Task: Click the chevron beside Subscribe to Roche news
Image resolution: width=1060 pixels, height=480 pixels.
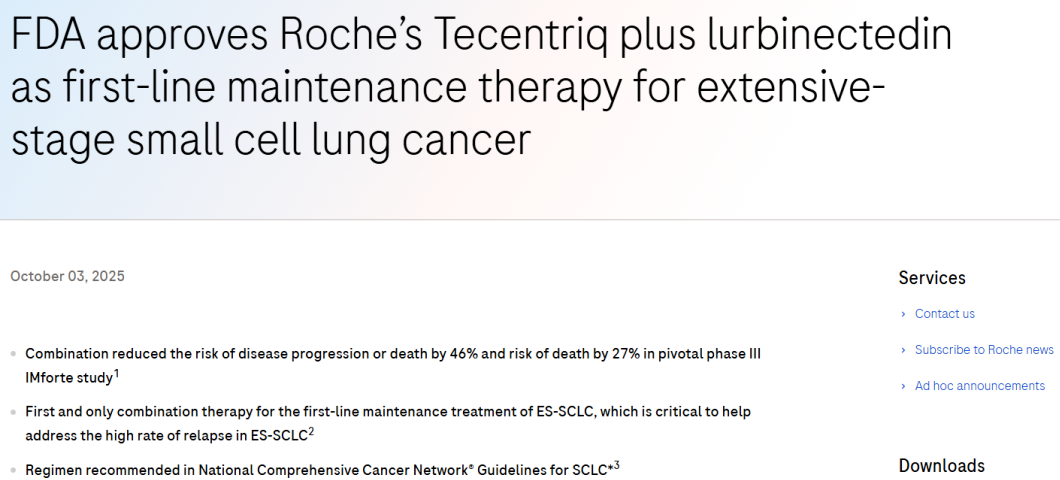Action: pos(903,350)
